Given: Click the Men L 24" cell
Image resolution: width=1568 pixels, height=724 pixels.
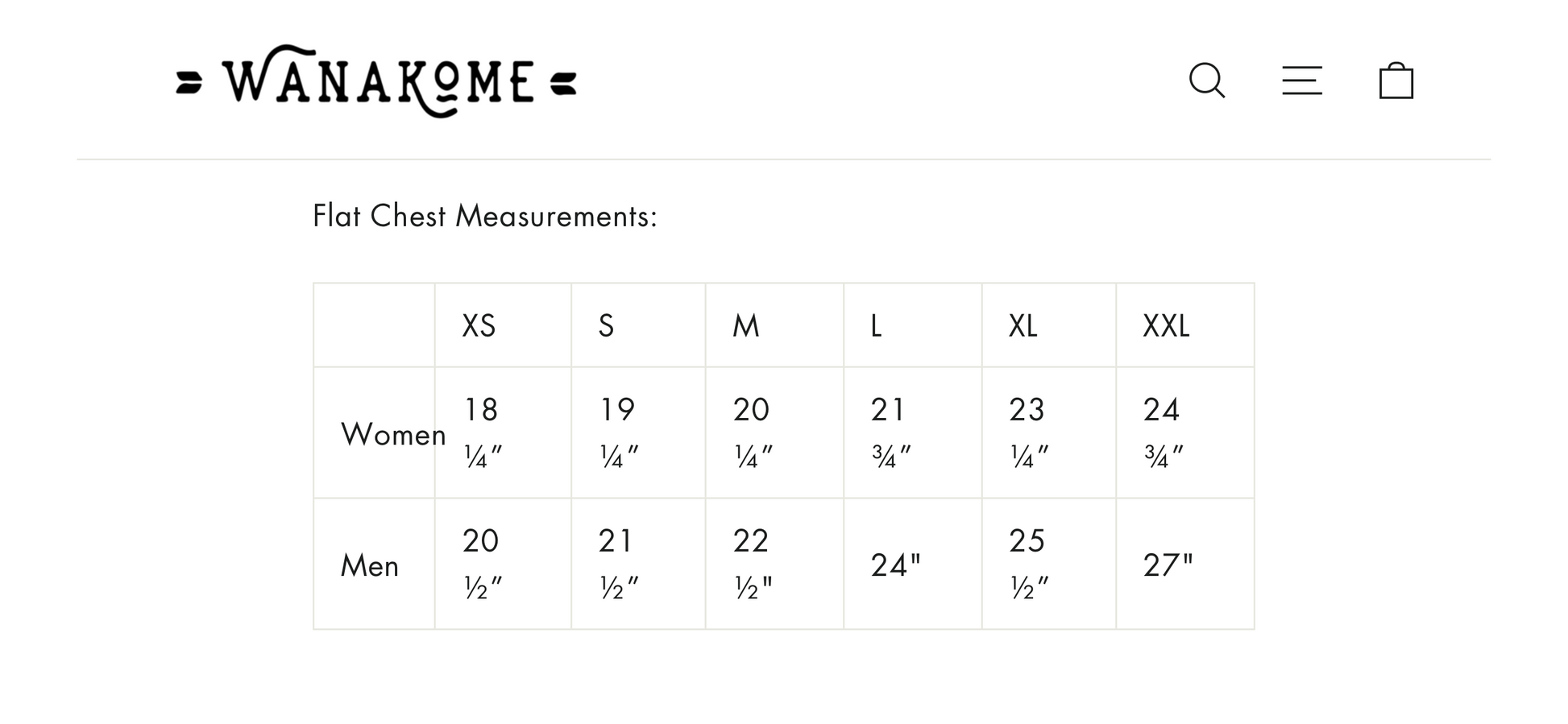Looking at the screenshot, I should pyautogui.click(x=895, y=565).
